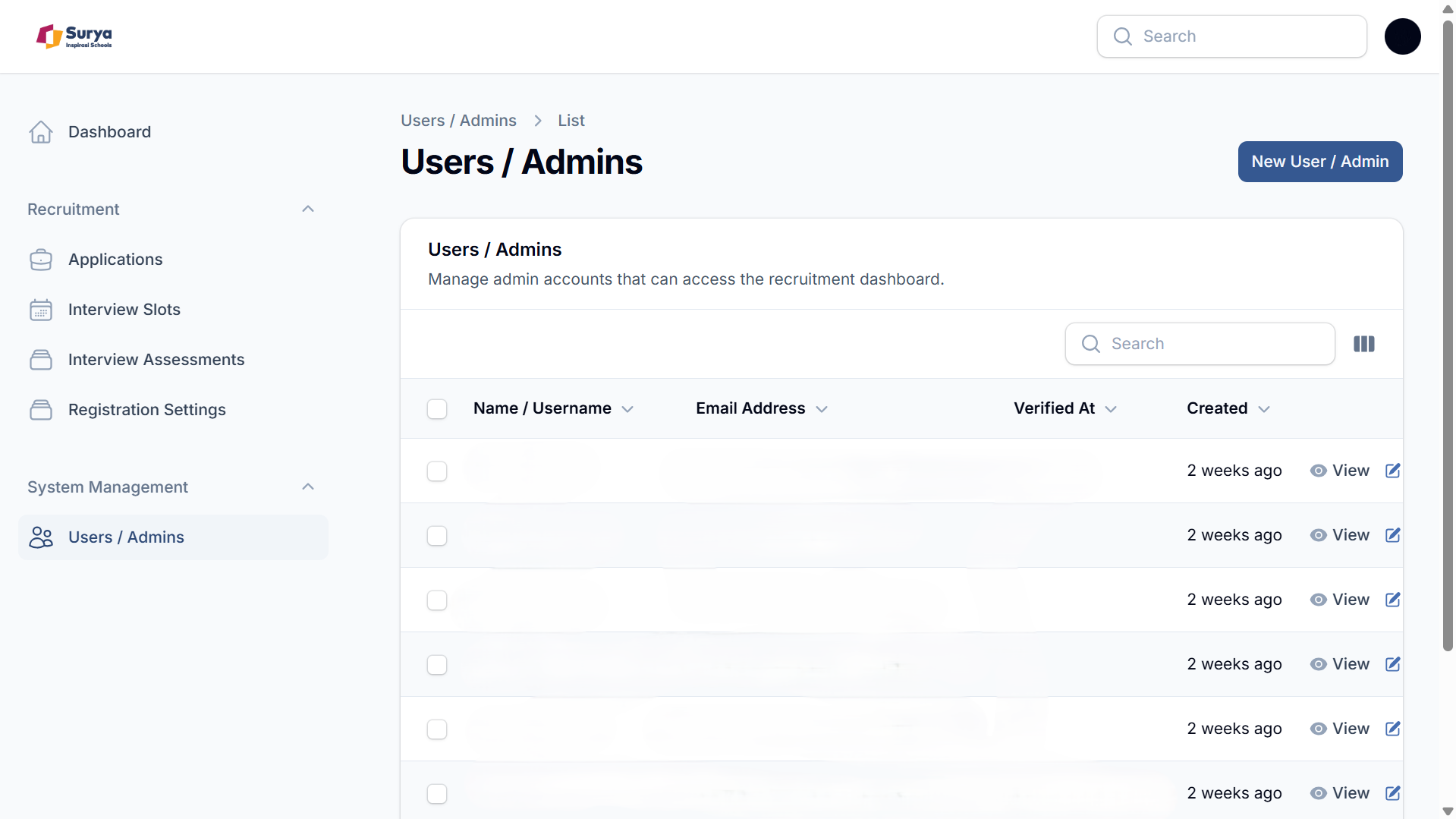Check the fifth row's checkbox
Viewport: 1456px width, 819px height.
437,729
